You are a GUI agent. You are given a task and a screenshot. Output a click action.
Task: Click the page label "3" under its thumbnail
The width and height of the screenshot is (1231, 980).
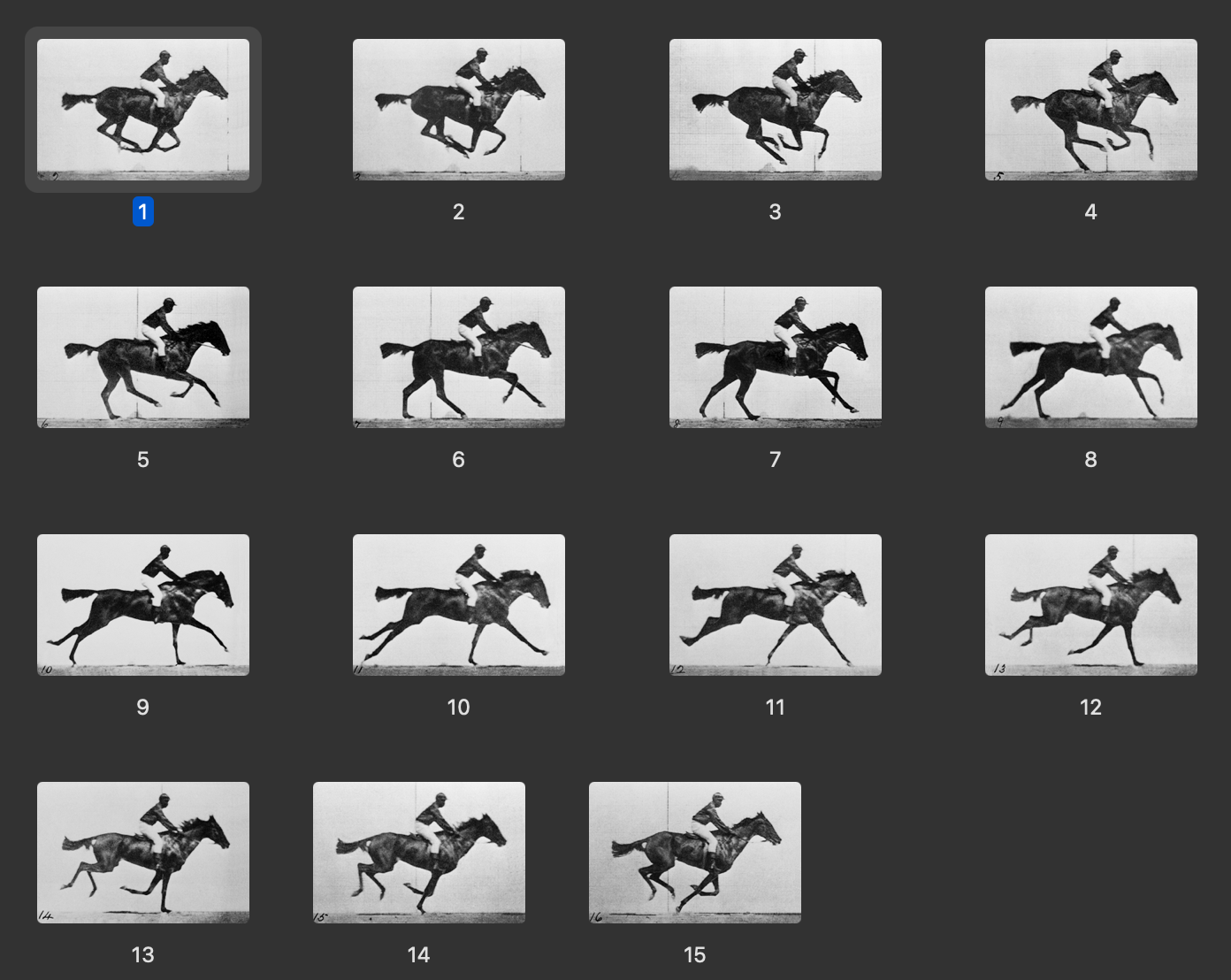[x=776, y=211]
